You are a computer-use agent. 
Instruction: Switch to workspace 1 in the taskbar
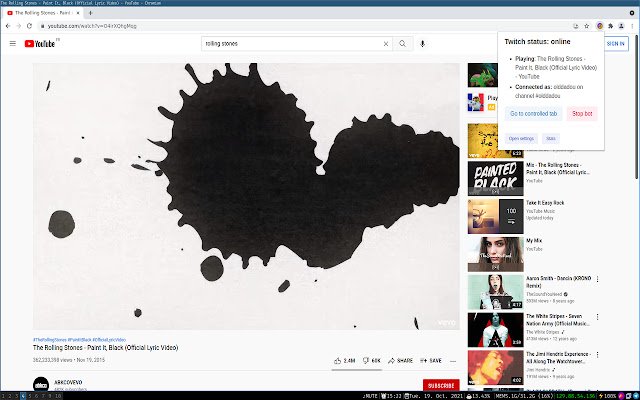point(4,396)
